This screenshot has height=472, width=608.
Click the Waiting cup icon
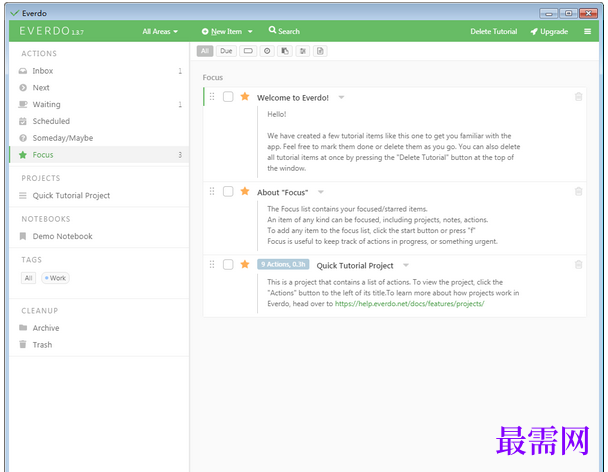pyautogui.click(x=23, y=104)
